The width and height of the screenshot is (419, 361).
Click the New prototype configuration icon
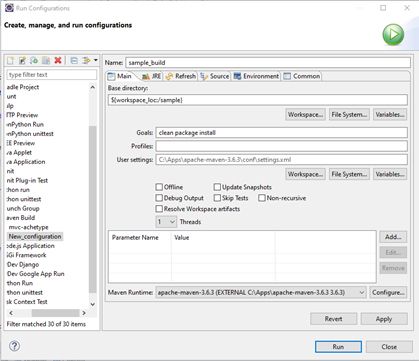[x=22, y=60]
